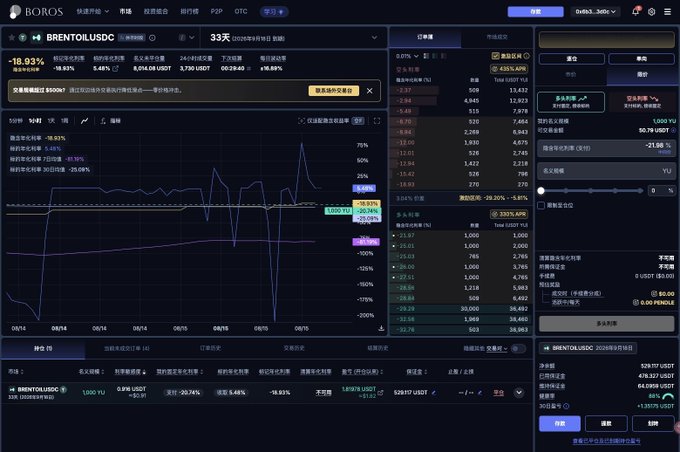The image size is (680, 452).
Task: Click the Boros logo icon
Action: (x=15, y=12)
